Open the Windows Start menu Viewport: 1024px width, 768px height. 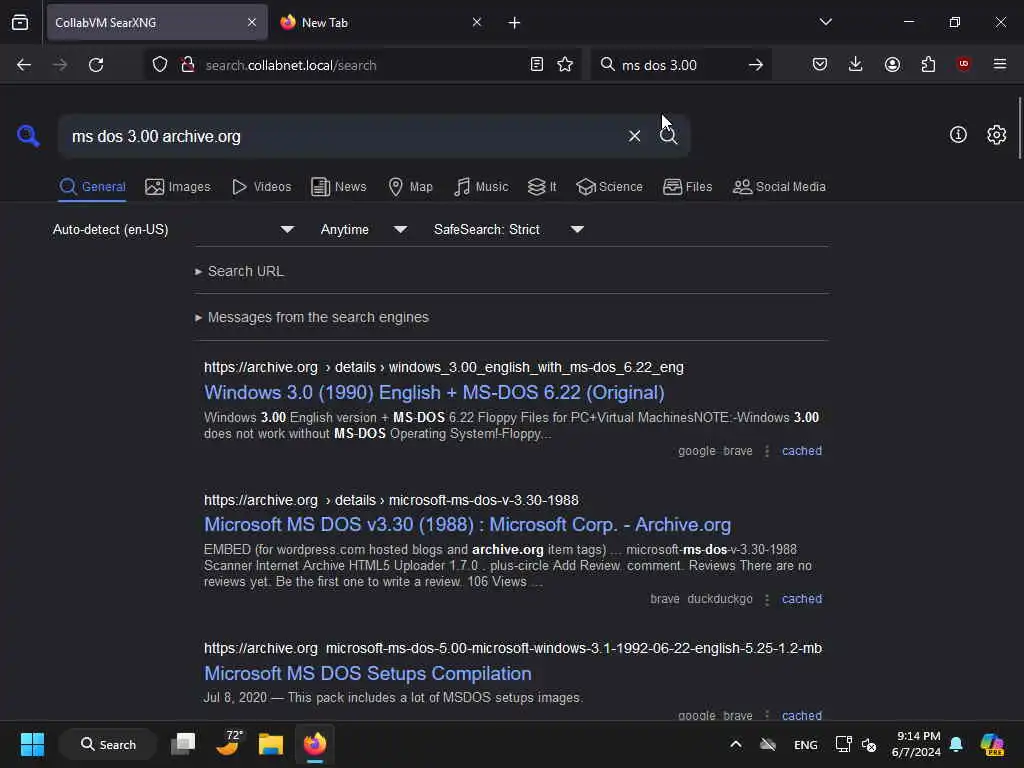32,744
